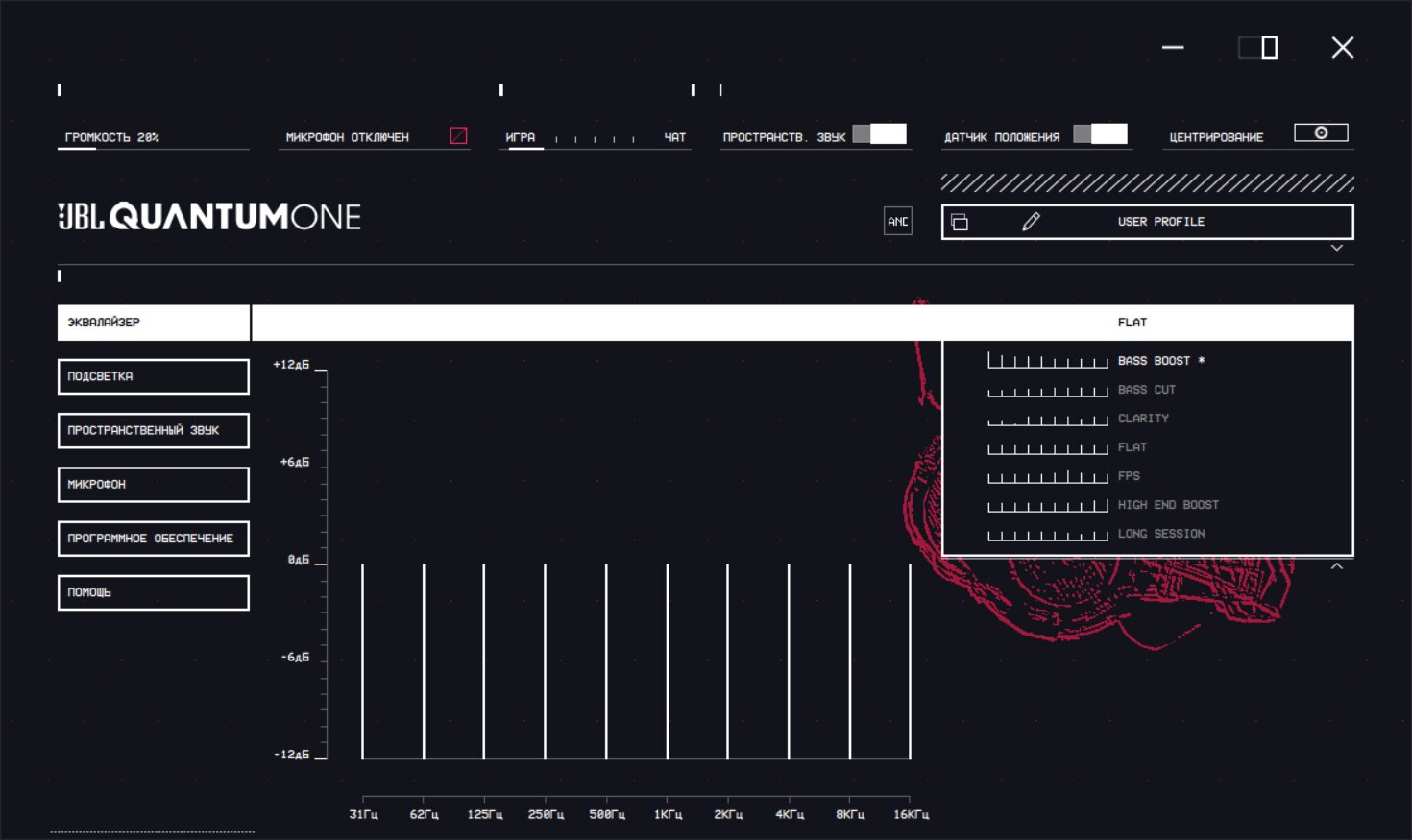Click the 4КГц equalizer band slider
Screen dimensions: 1412x840
(789, 661)
